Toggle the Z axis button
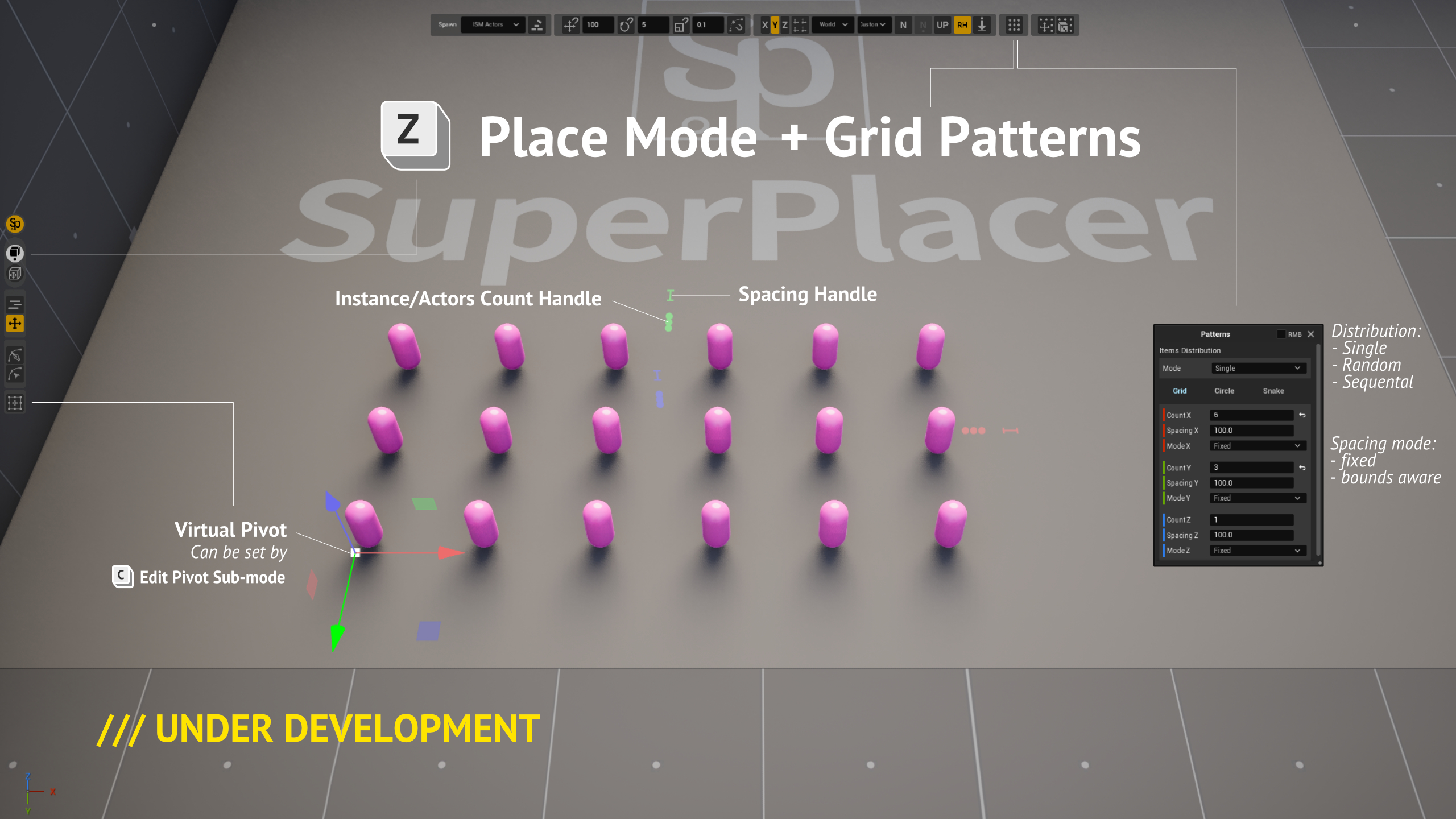Screen dimensions: 1456x819 [x=785, y=24]
